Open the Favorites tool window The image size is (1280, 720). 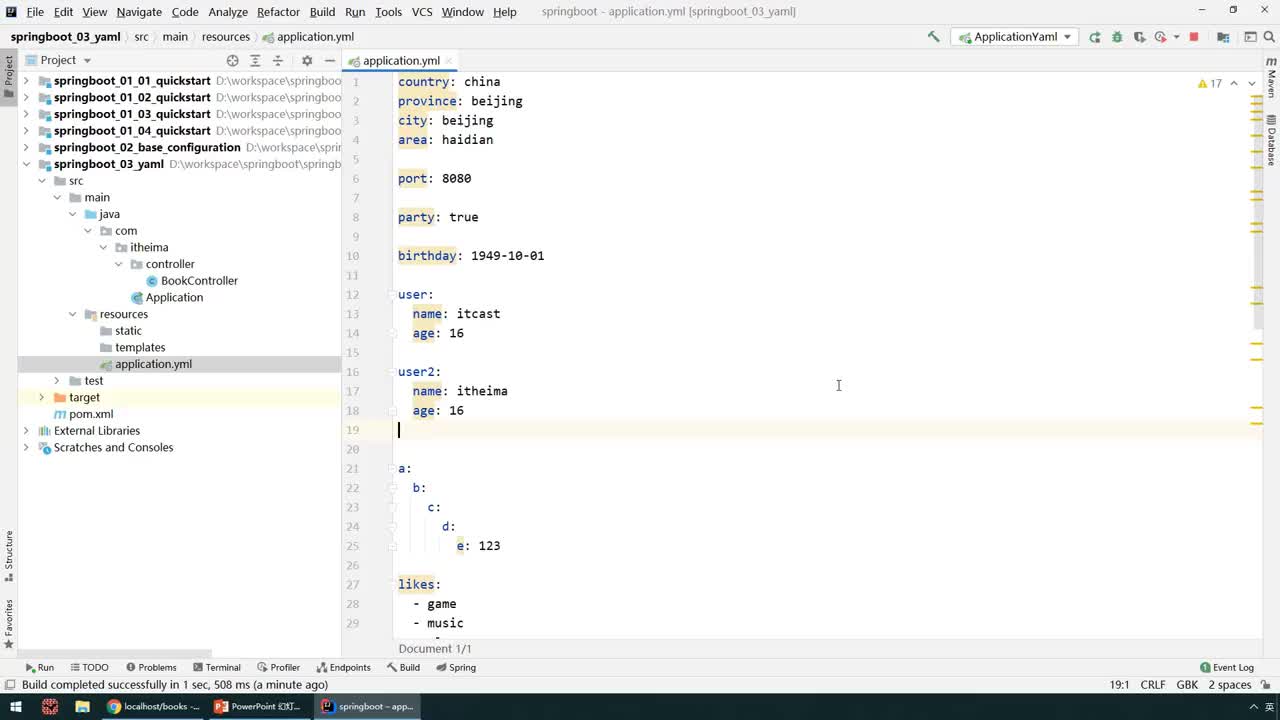coord(8,624)
